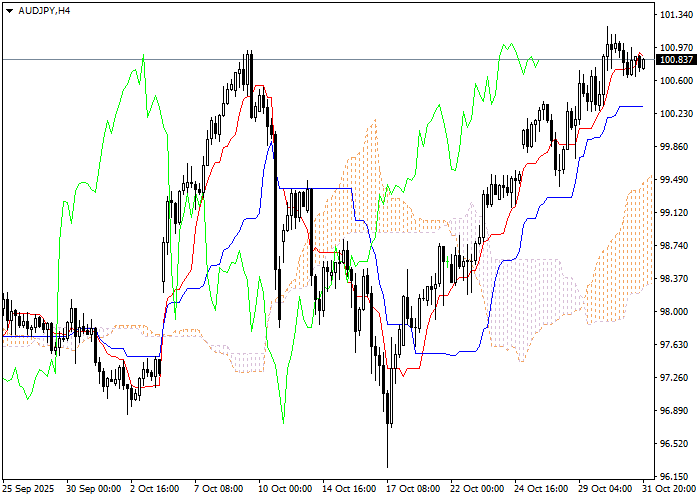Click the 99.120 price scale value
700x500 pixels.
[x=676, y=213]
